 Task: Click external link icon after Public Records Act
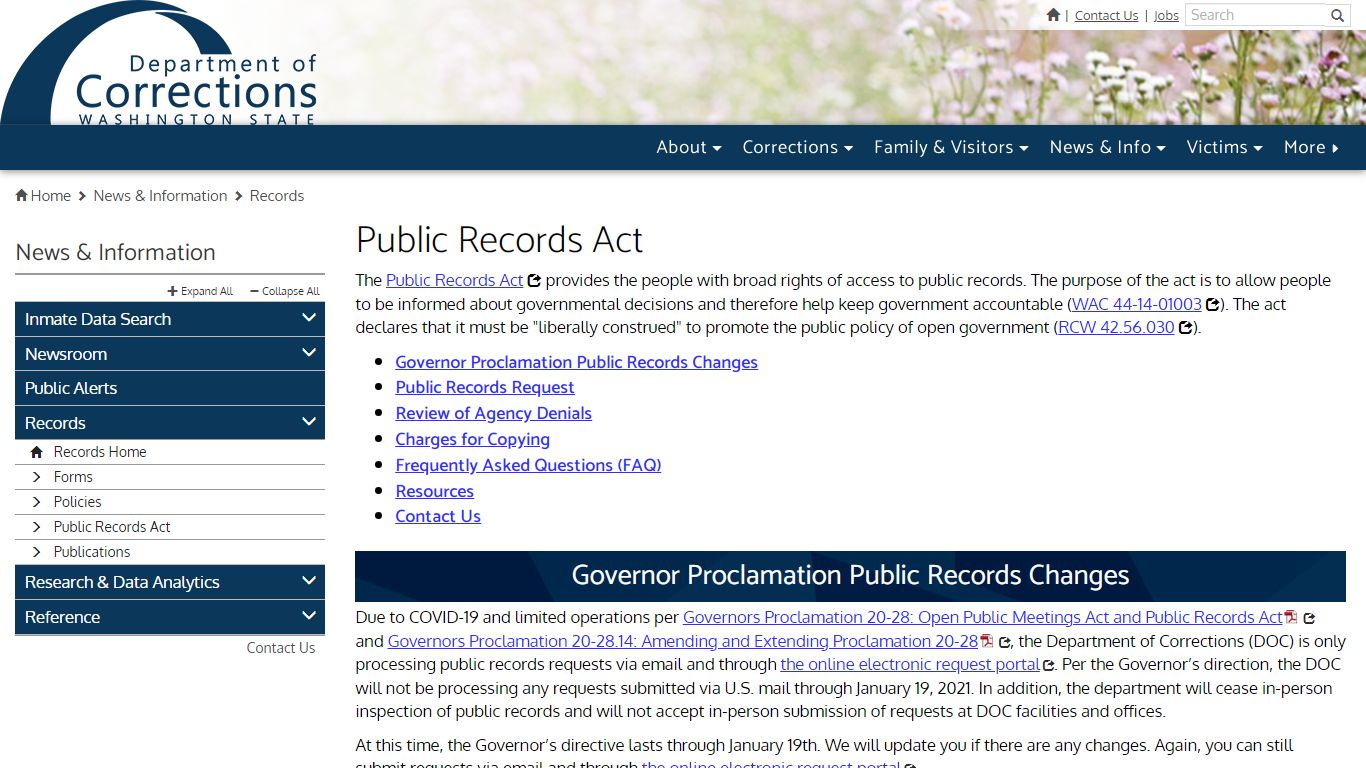[x=534, y=281]
